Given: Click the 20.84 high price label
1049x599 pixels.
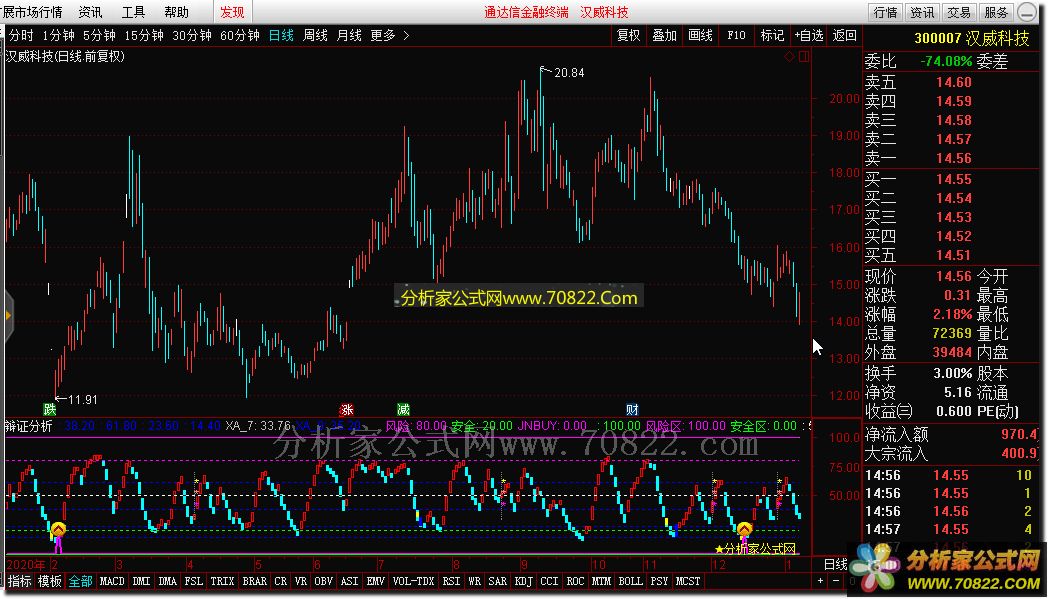Looking at the screenshot, I should pyautogui.click(x=569, y=72).
